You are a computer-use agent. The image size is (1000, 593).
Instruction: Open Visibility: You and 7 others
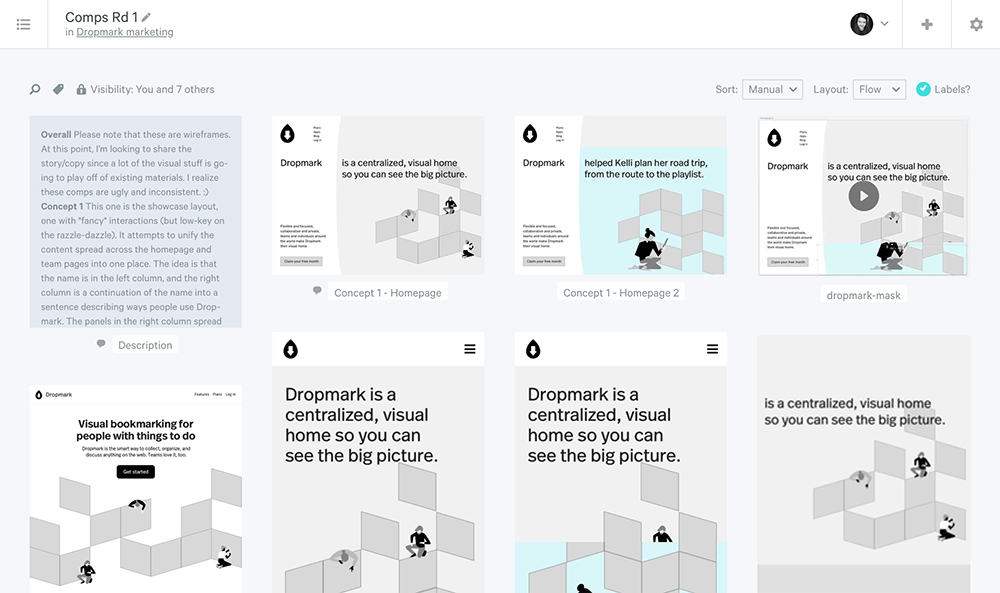pyautogui.click(x=152, y=89)
